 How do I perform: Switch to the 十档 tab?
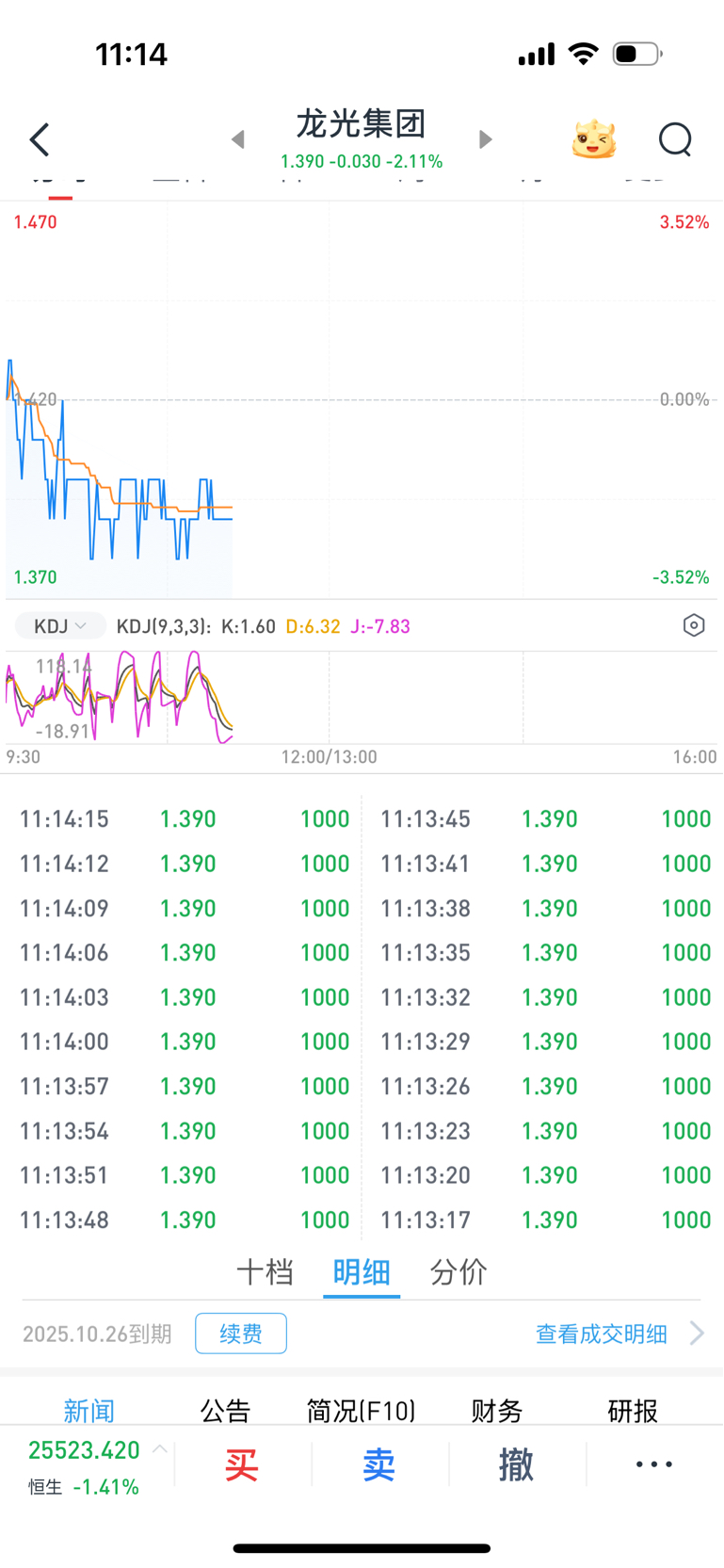tap(265, 1272)
